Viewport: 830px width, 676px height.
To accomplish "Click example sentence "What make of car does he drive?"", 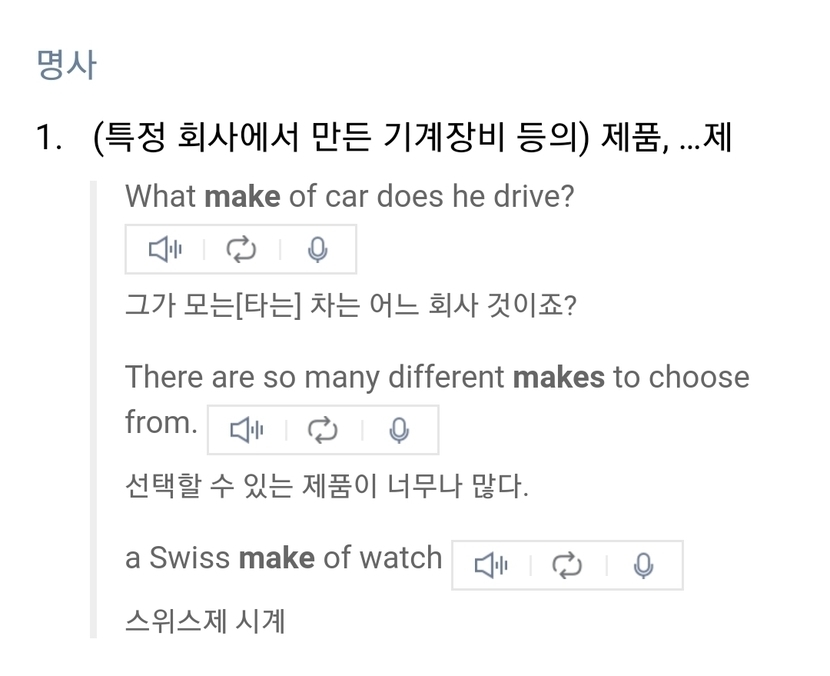I will coord(349,196).
